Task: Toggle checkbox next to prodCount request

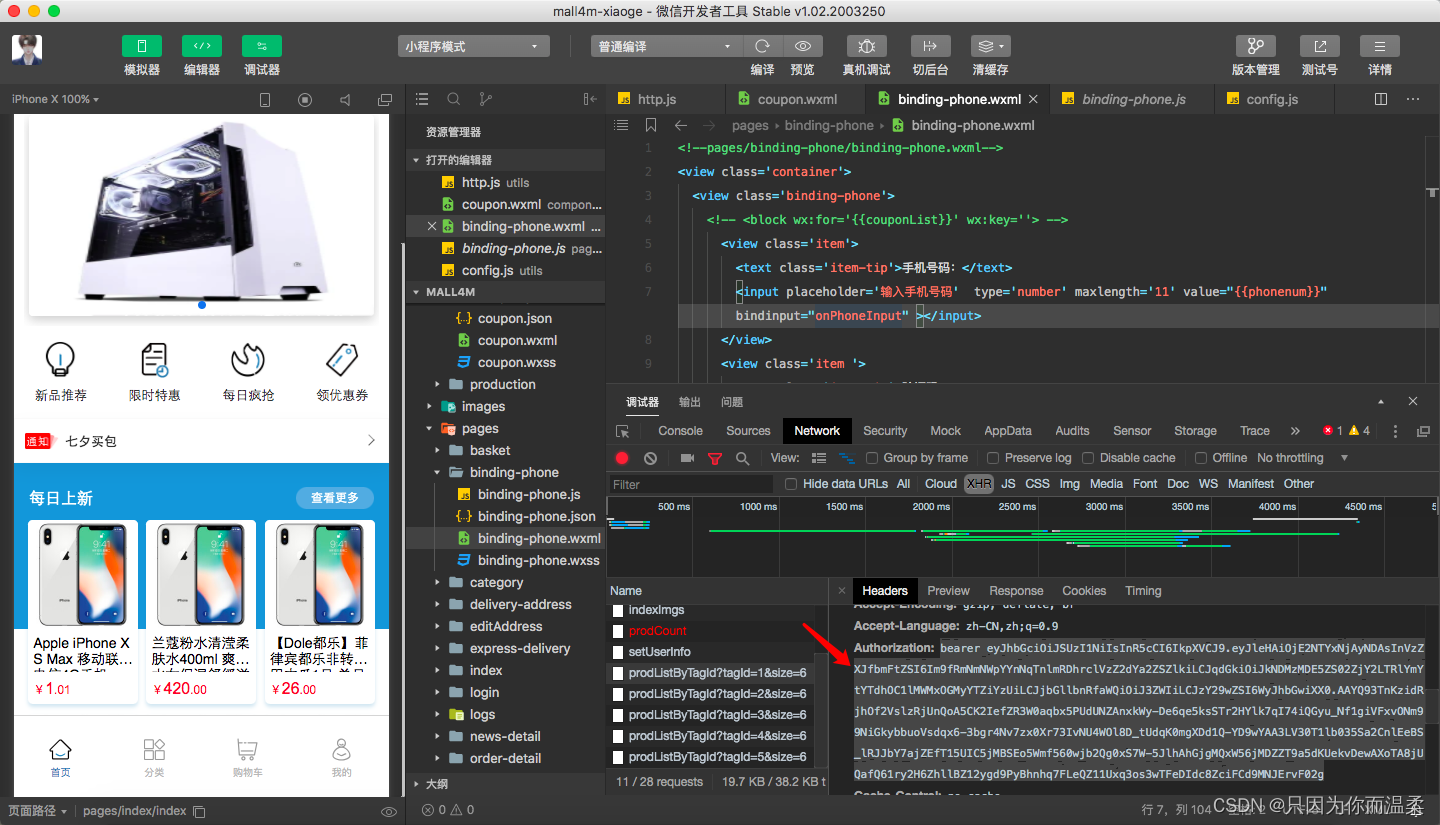Action: coord(618,631)
